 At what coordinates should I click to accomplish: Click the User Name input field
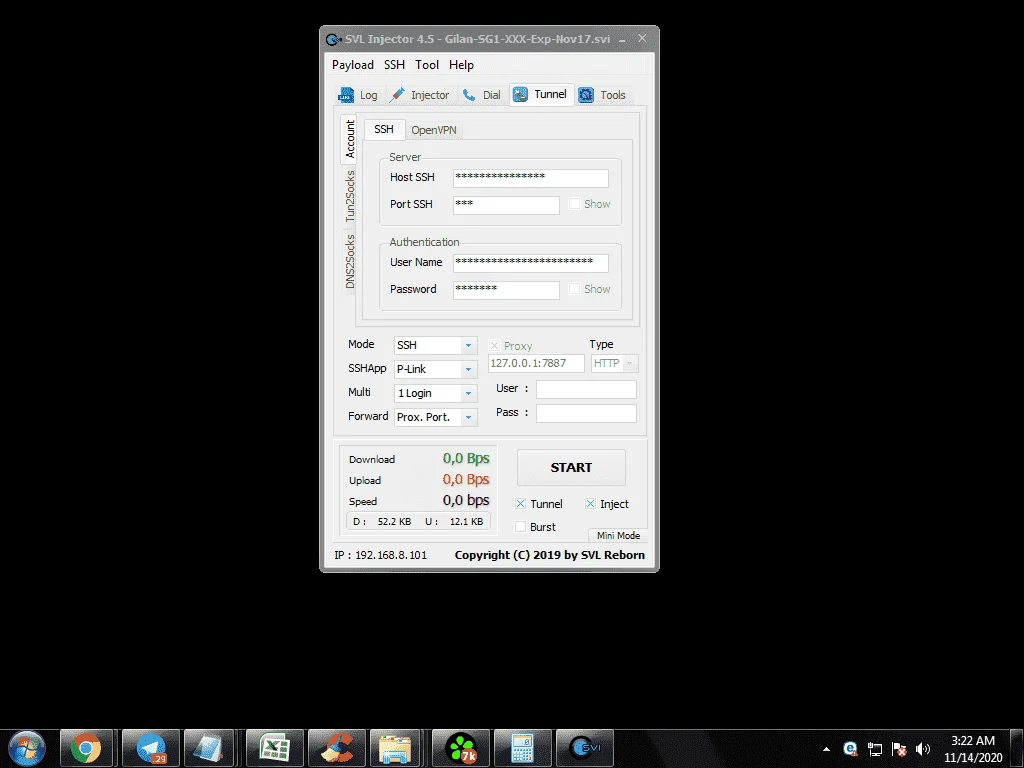(531, 263)
